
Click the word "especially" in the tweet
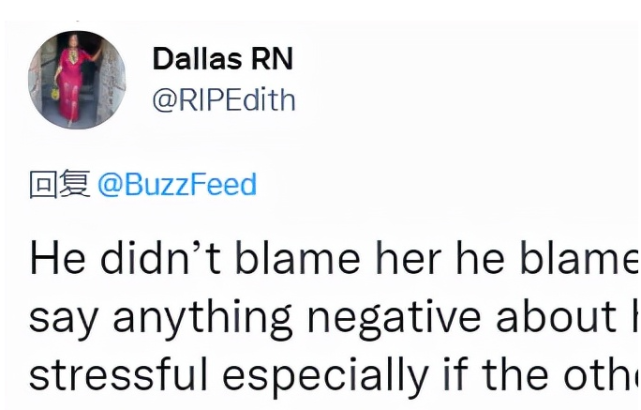point(320,374)
